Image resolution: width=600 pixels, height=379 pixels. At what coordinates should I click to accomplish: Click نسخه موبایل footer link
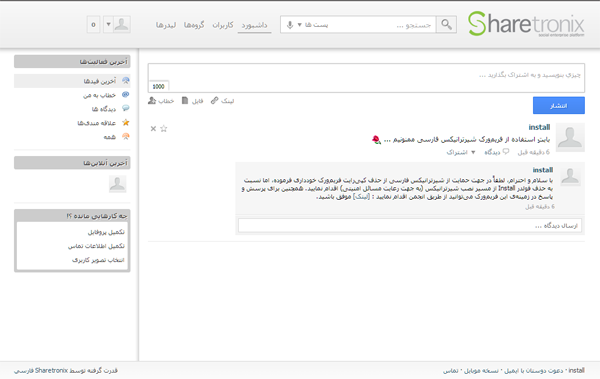tap(481, 371)
